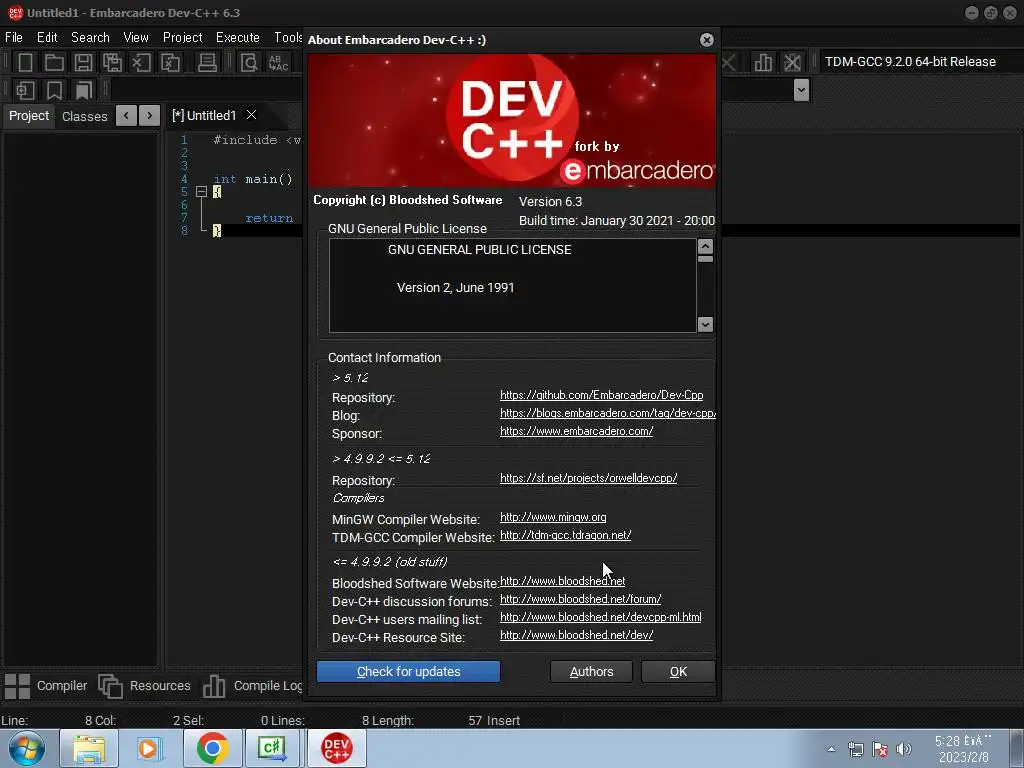Click the Find magnifier toolbar icon
Screen dimensions: 1024x768
[249, 63]
